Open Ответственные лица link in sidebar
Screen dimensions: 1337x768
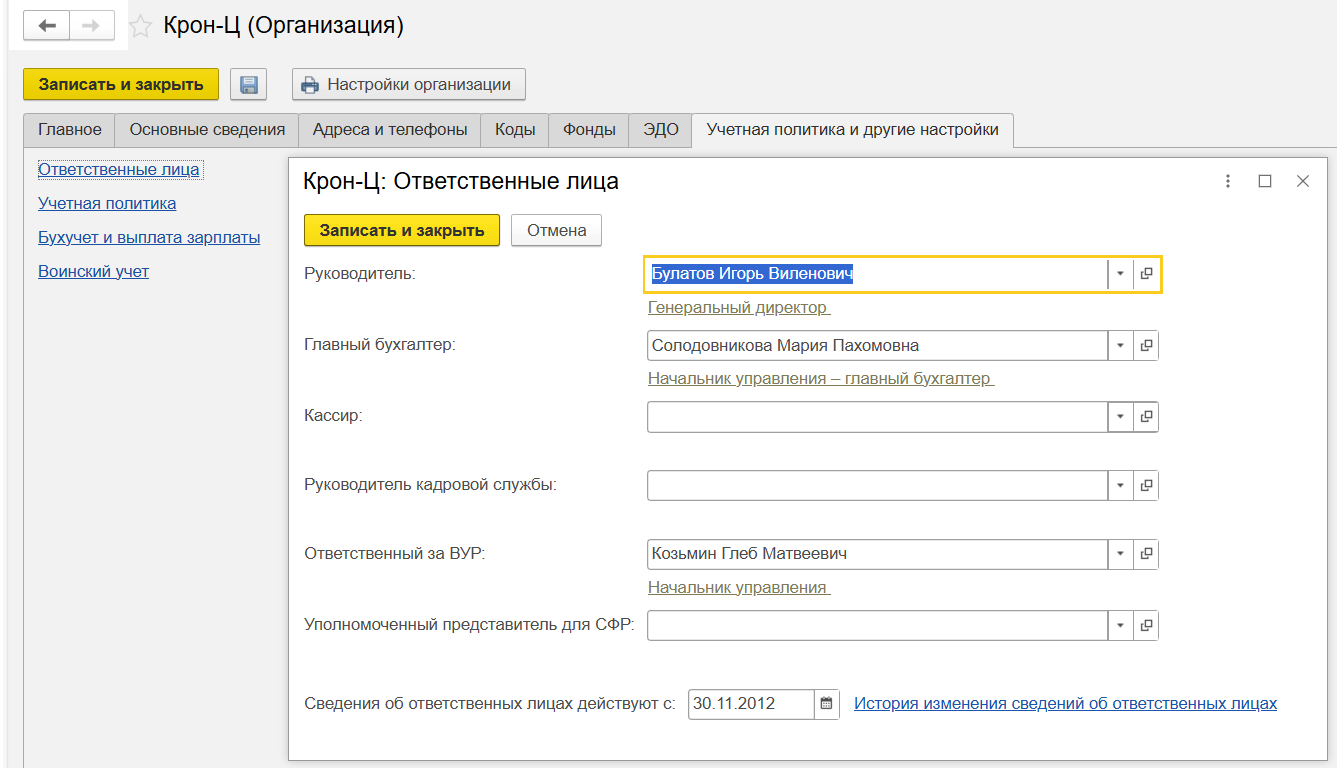click(120, 170)
